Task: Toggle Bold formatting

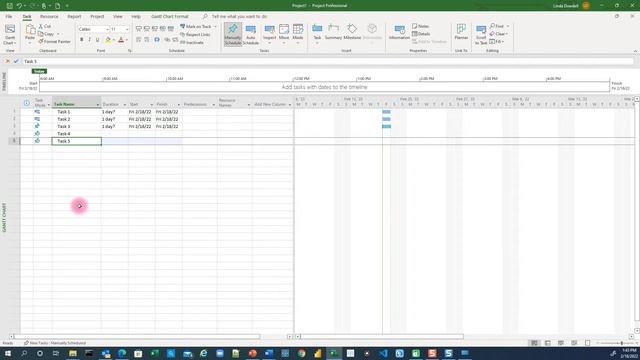Action: coord(82,40)
